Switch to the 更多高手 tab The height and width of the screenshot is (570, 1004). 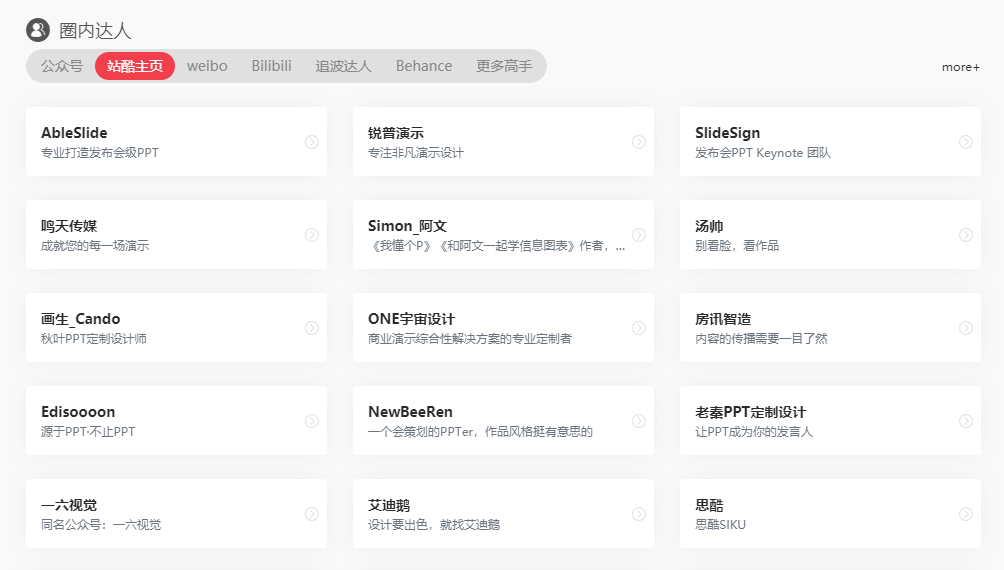point(504,66)
